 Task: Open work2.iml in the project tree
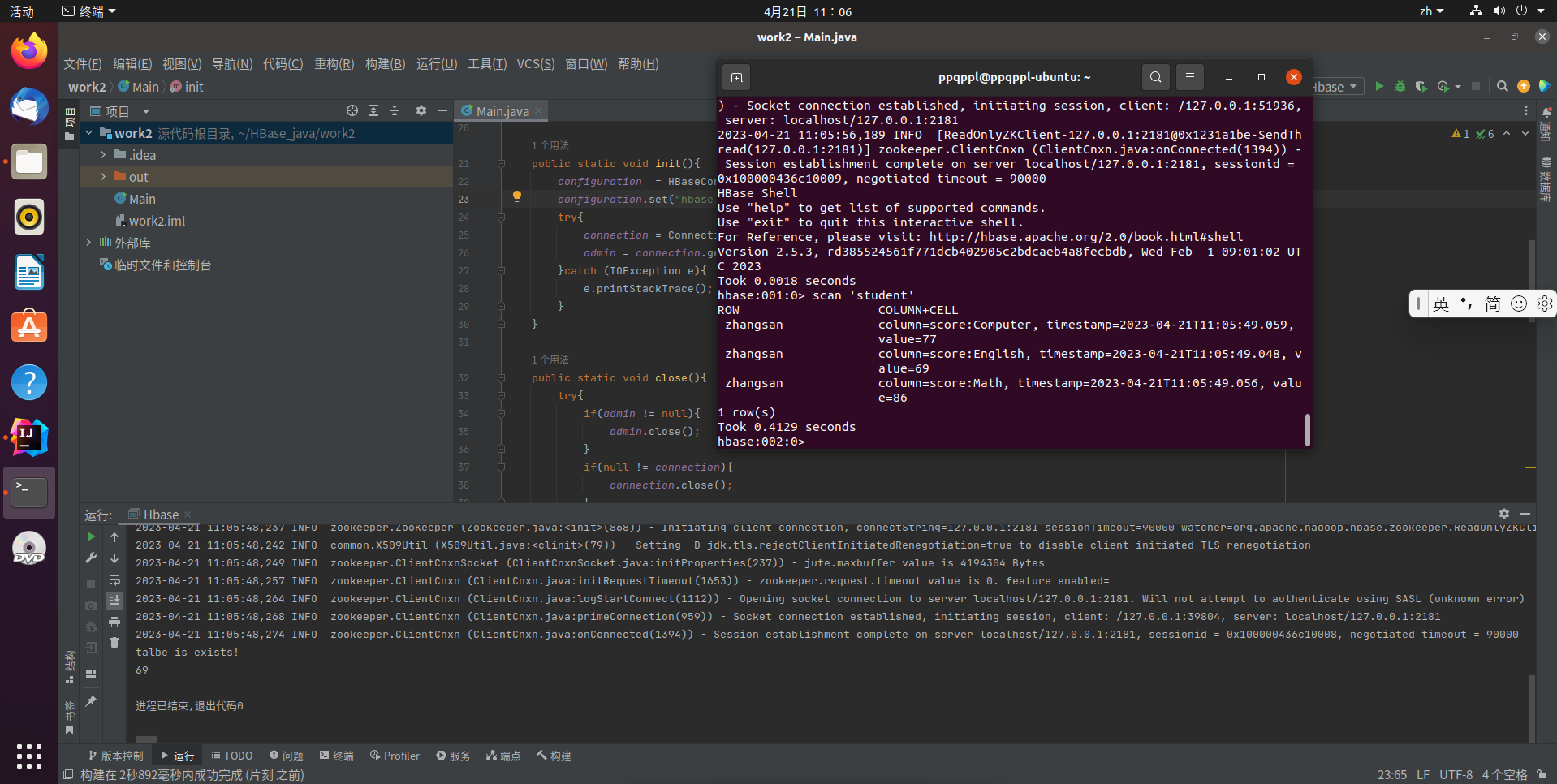click(x=157, y=221)
